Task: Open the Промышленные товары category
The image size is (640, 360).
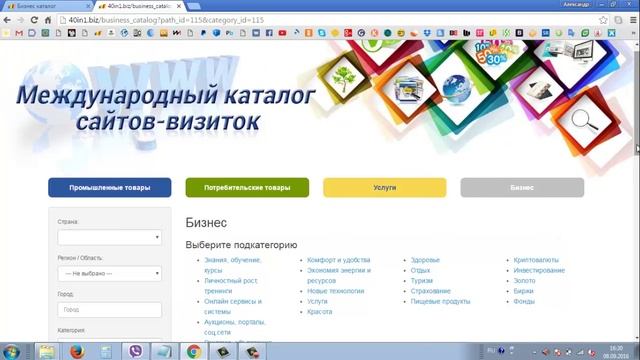Action: (109, 188)
